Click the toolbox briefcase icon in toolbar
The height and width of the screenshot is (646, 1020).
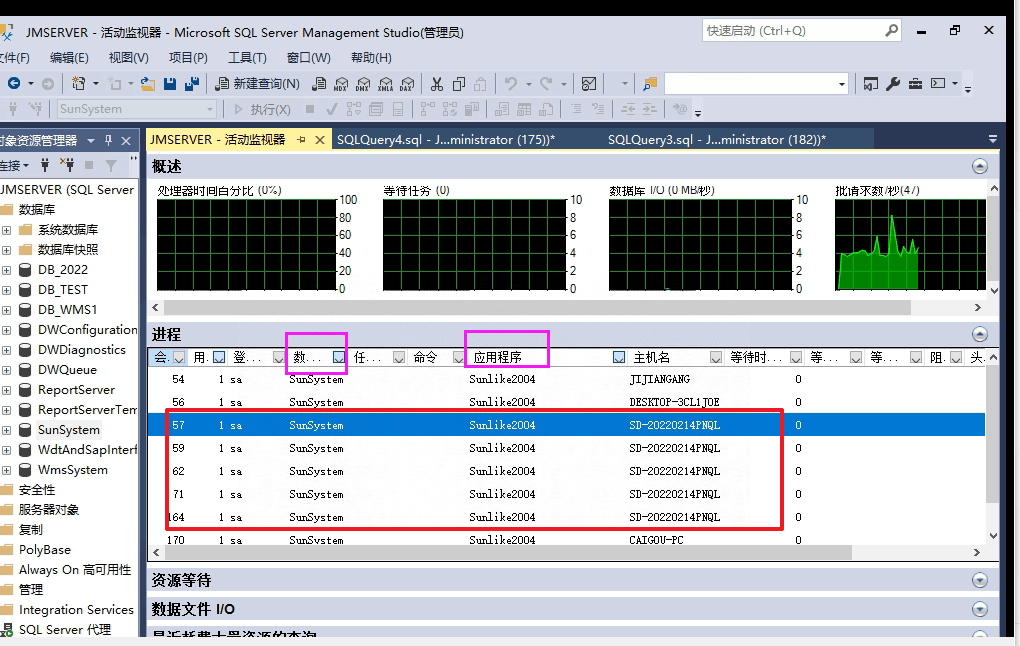pyautogui.click(x=915, y=84)
